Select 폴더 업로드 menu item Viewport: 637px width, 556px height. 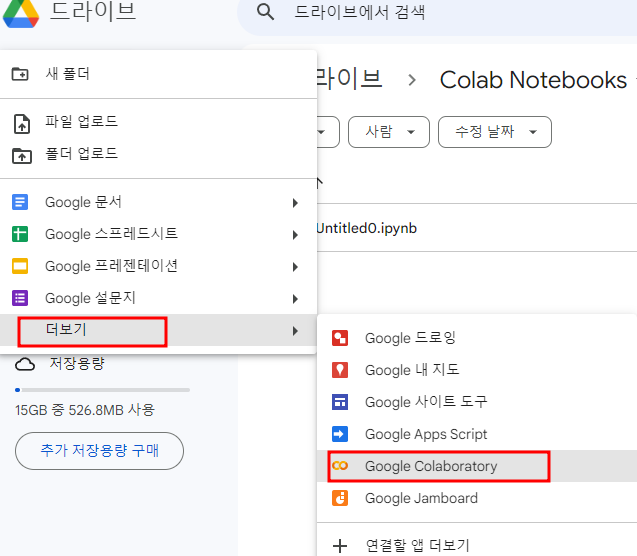point(158,154)
